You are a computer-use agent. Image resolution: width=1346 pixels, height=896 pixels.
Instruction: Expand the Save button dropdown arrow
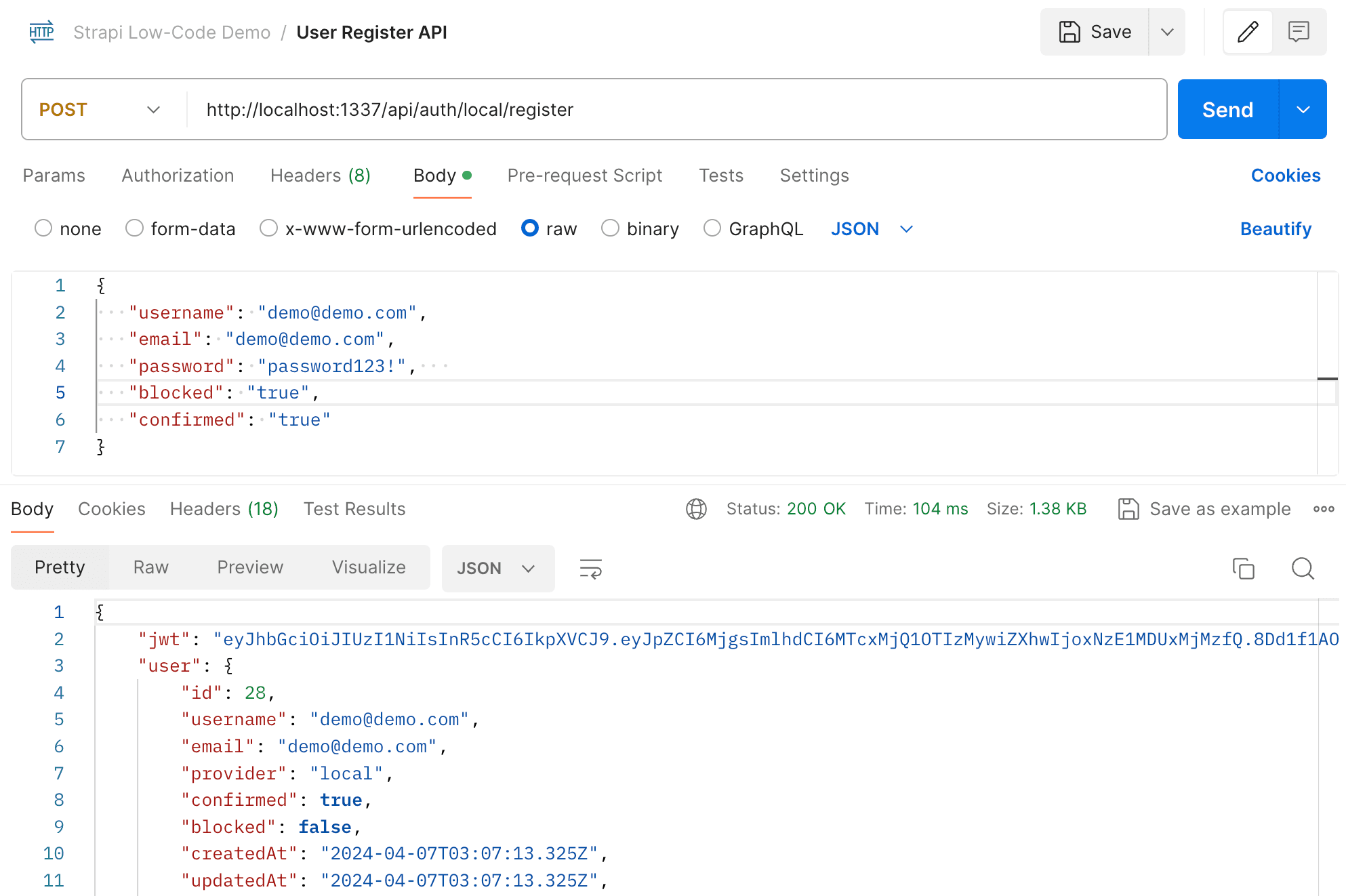point(1167,32)
